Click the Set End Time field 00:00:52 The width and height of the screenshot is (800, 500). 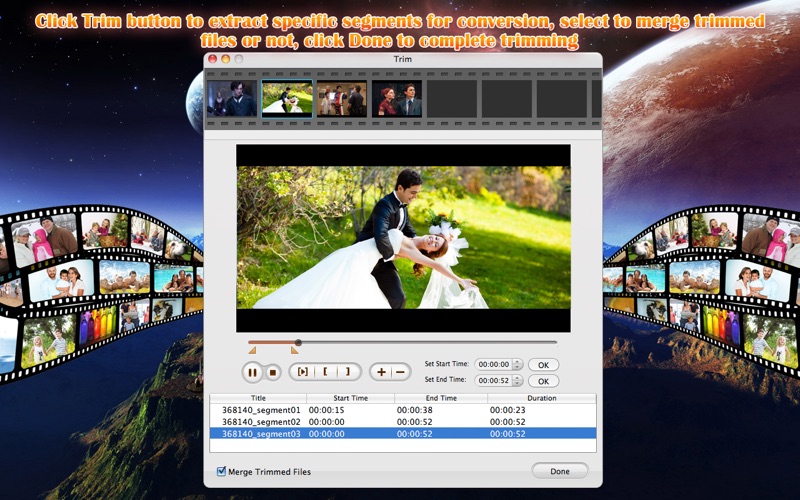(x=493, y=381)
